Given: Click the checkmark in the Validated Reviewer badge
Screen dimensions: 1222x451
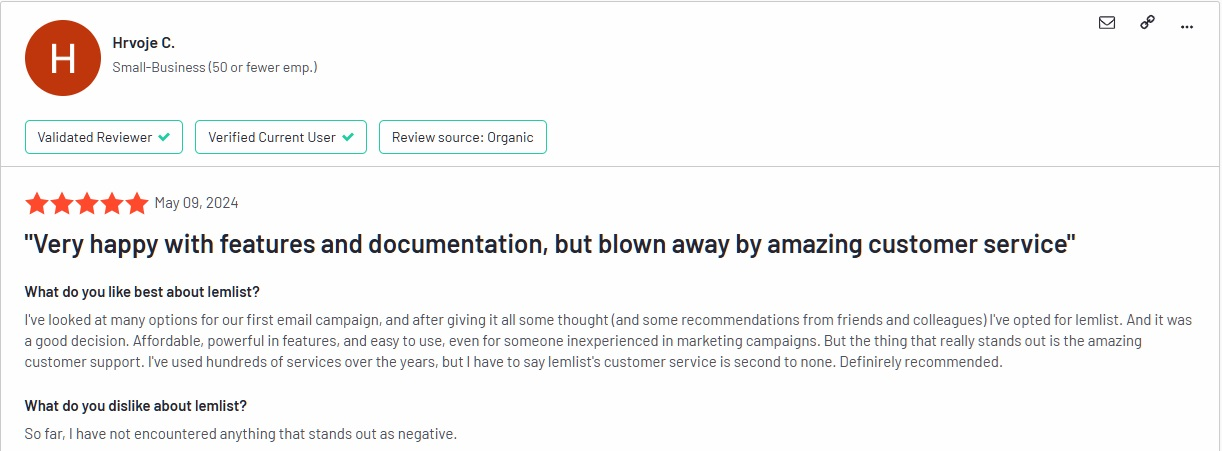Looking at the screenshot, I should click(x=165, y=137).
